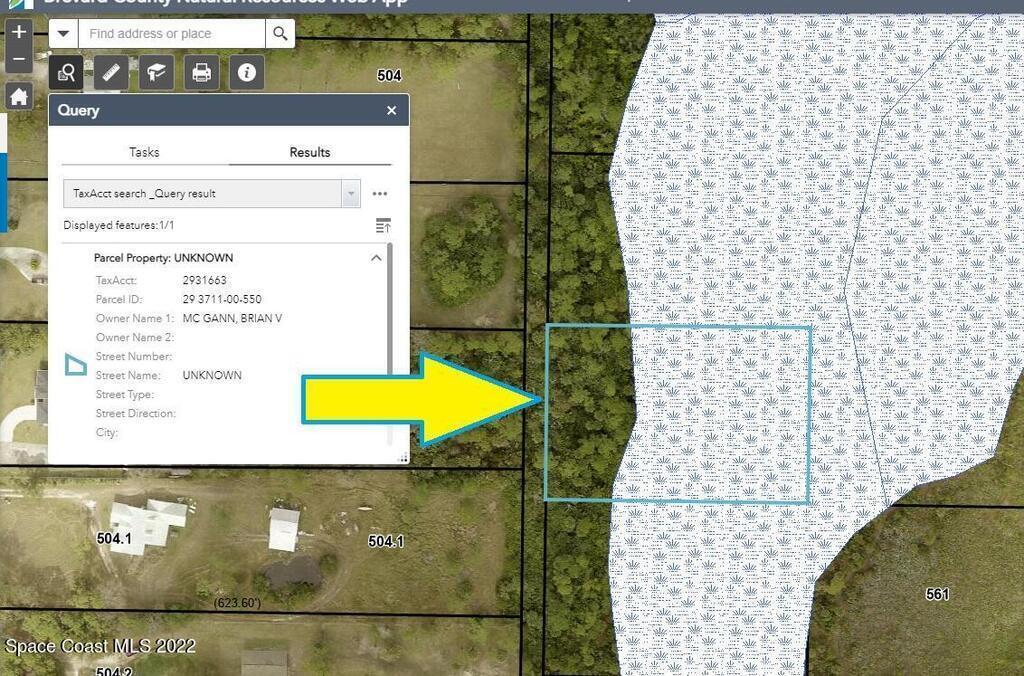Close the Query panel
Image resolution: width=1024 pixels, height=676 pixels.
tap(392, 111)
